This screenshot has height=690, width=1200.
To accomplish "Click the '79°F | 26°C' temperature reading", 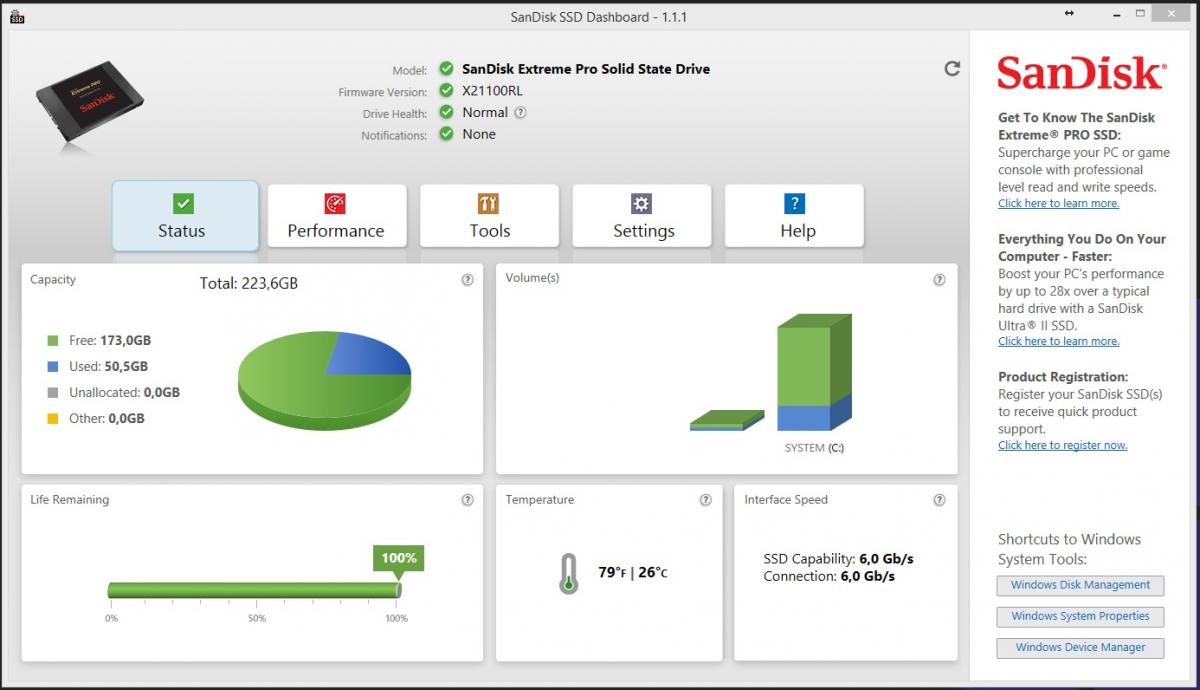I will (x=633, y=573).
